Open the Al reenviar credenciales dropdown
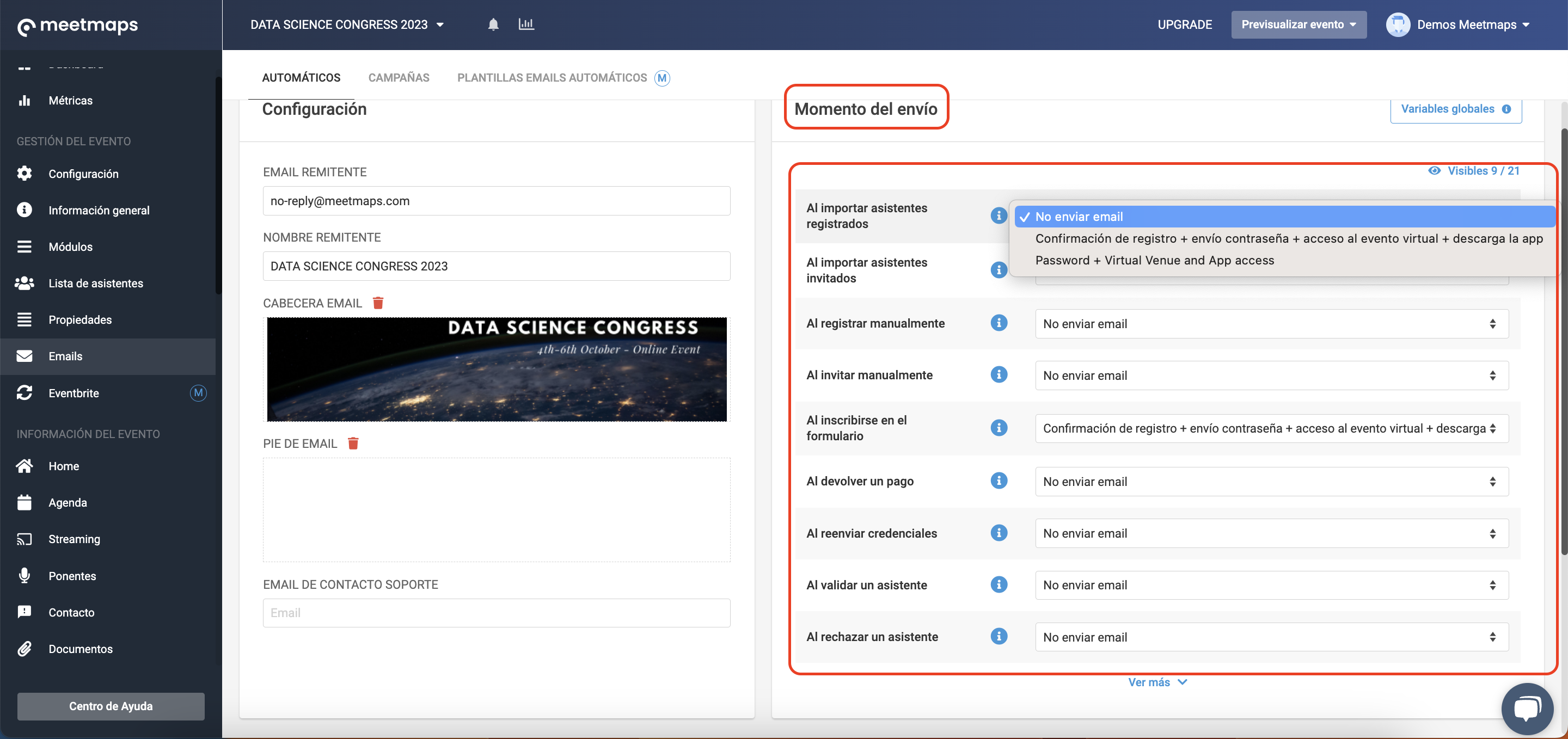 (1272, 533)
